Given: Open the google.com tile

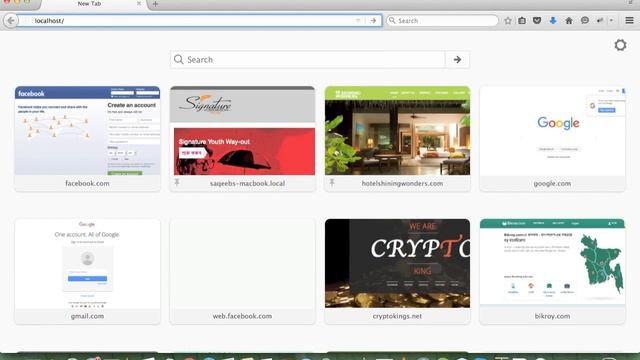Looking at the screenshot, I should tap(553, 138).
